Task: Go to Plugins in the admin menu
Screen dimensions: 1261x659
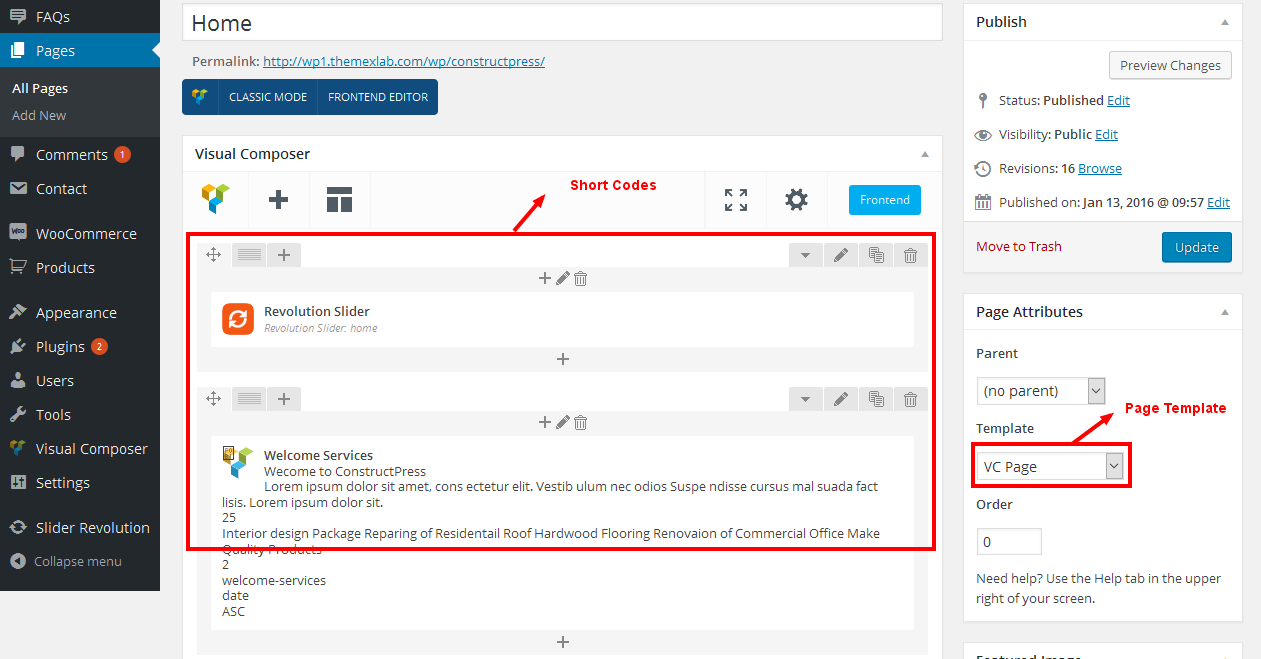Action: pos(60,347)
